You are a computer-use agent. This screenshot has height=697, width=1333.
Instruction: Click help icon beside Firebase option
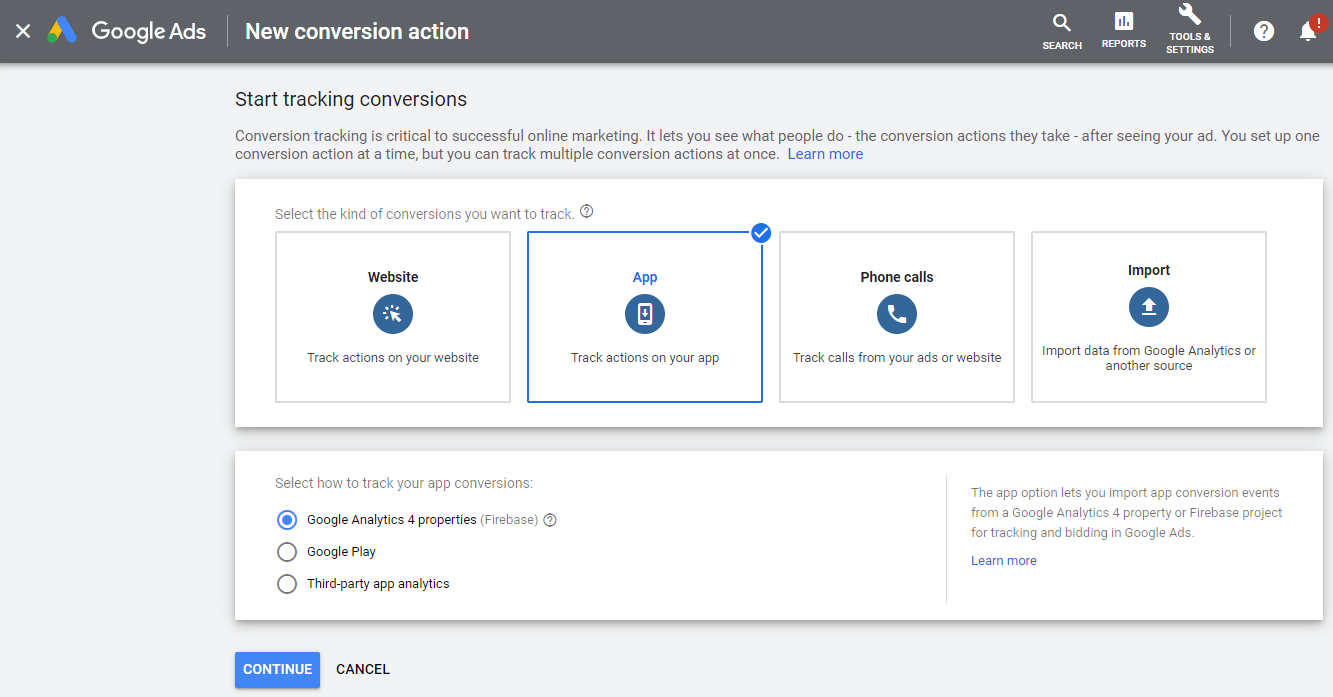(x=549, y=520)
